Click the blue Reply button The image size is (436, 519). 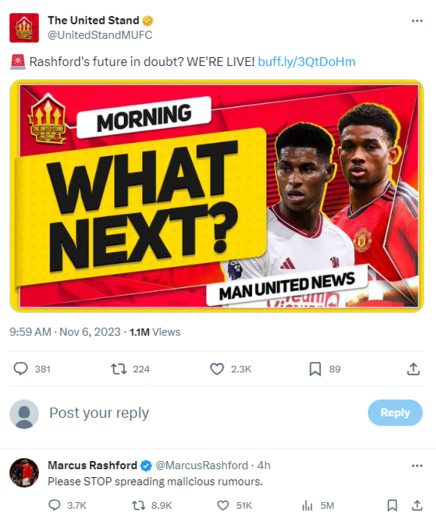tap(395, 413)
